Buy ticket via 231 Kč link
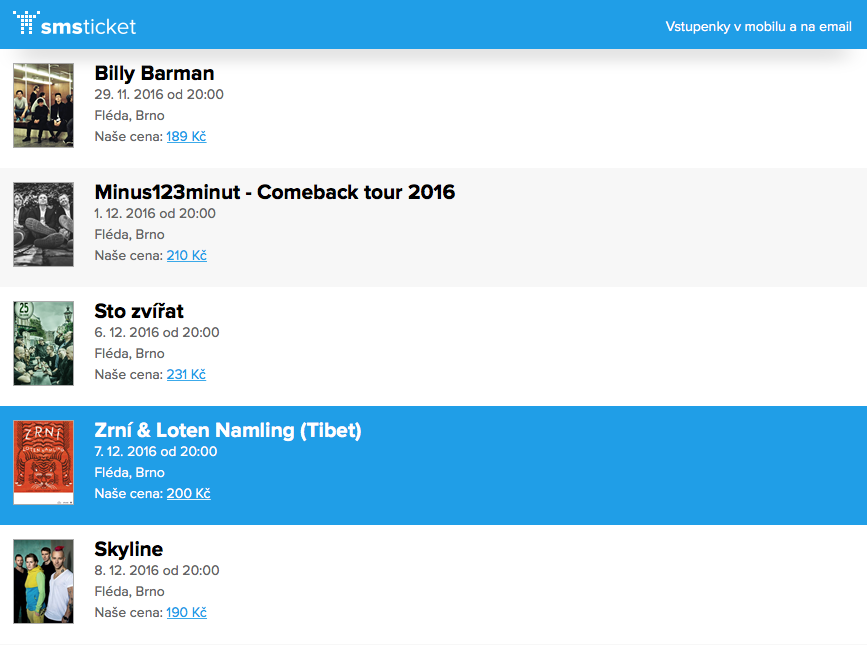The width and height of the screenshot is (867, 645). [x=186, y=374]
